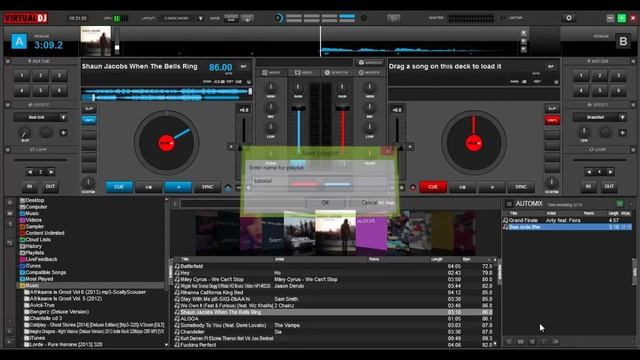Select 'Rihanna California King Bed' track
The height and width of the screenshot is (360, 640).
pos(334,292)
